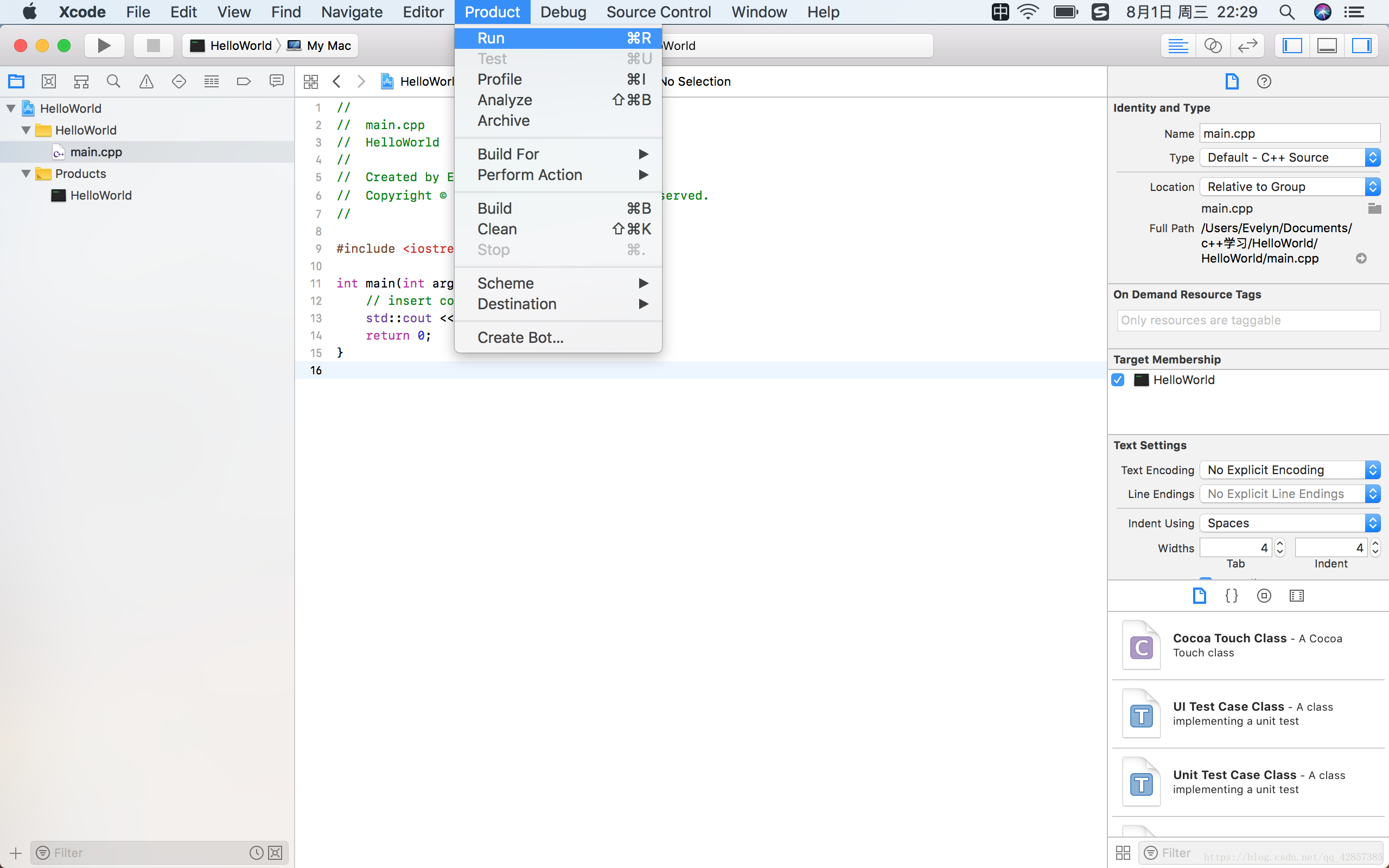
Task: Select the File Template library icon
Action: click(x=1199, y=596)
